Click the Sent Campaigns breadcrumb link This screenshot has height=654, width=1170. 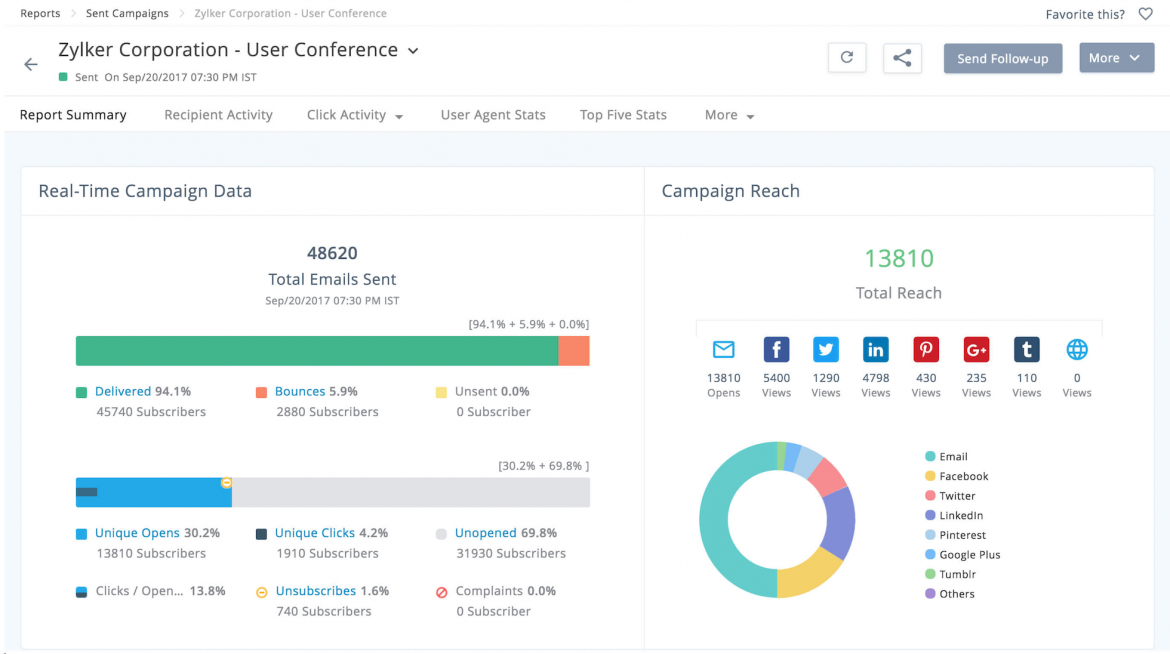point(126,13)
